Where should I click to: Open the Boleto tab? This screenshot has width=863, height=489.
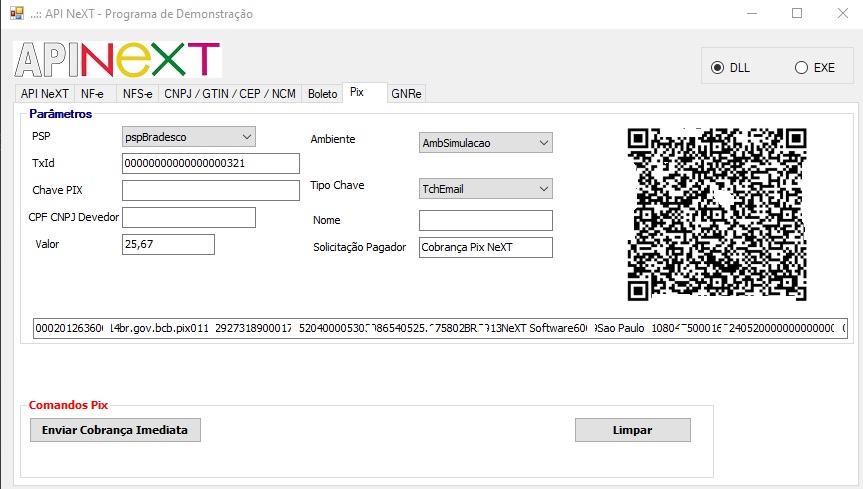click(322, 93)
